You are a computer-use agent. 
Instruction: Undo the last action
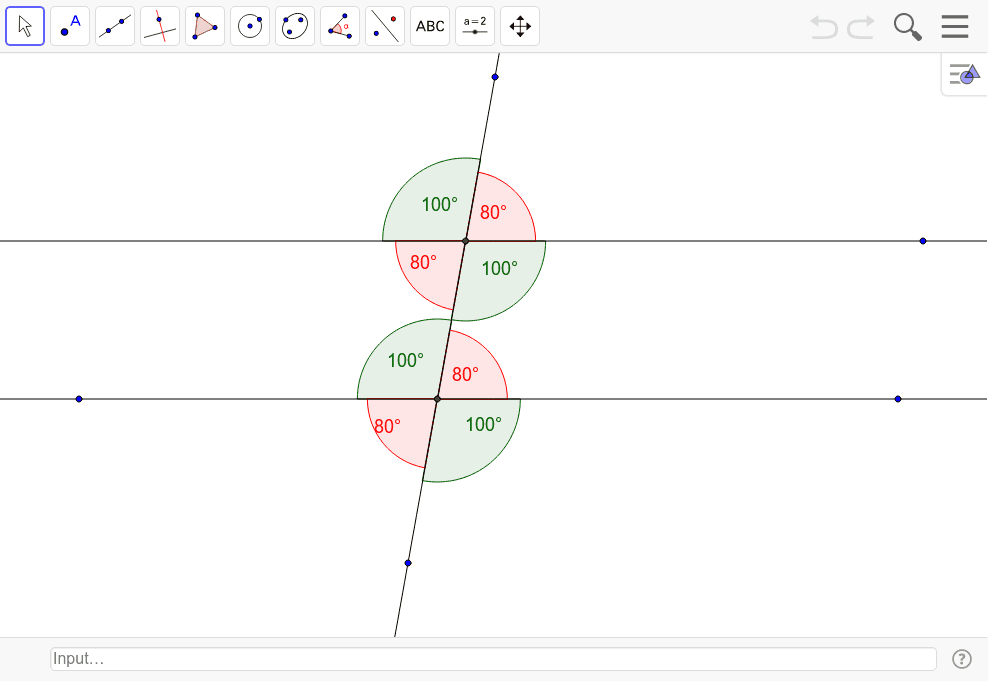point(824,27)
